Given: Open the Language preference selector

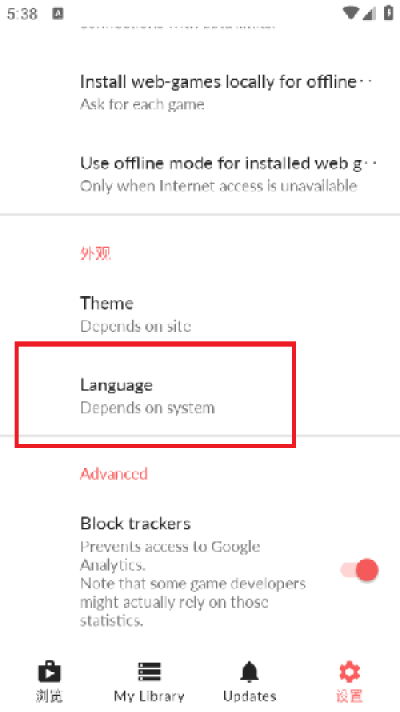Looking at the screenshot, I should click(x=200, y=396).
